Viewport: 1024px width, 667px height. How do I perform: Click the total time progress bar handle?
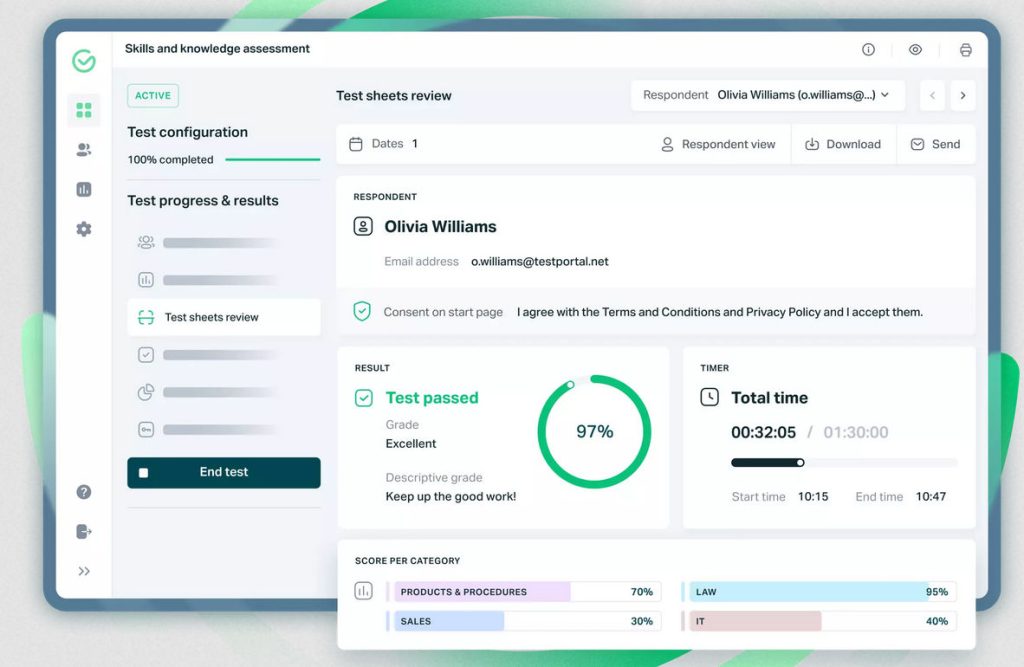coord(800,463)
